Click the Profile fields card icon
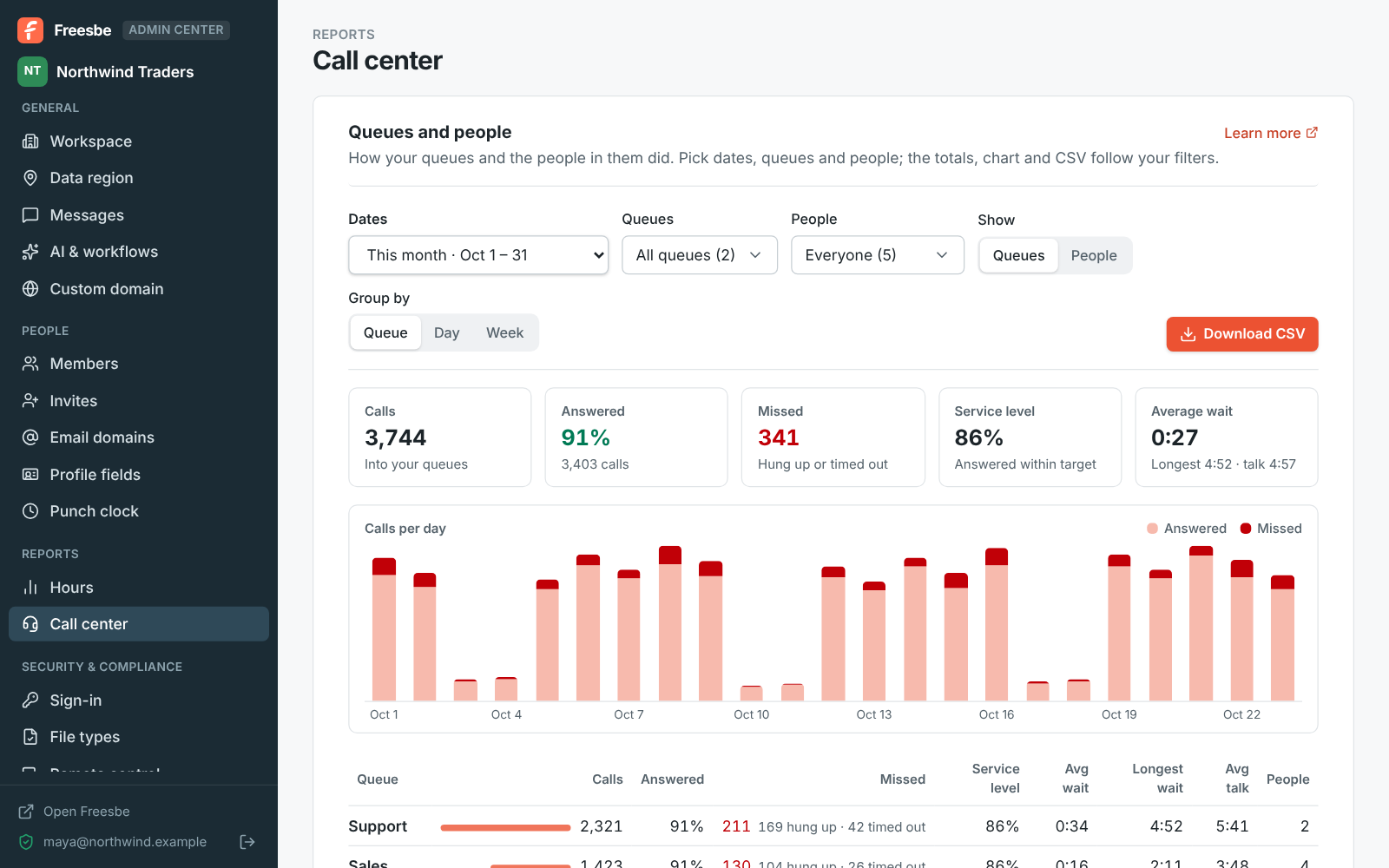The image size is (1389, 868). (x=30, y=475)
